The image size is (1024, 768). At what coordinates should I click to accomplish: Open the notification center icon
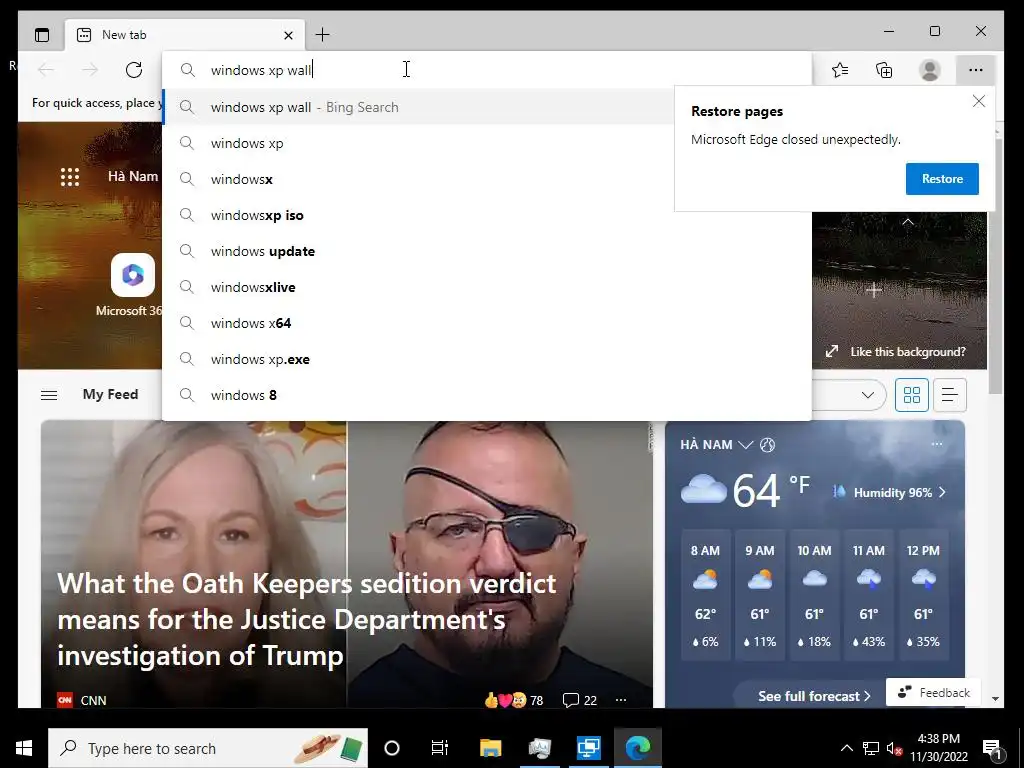(x=992, y=748)
